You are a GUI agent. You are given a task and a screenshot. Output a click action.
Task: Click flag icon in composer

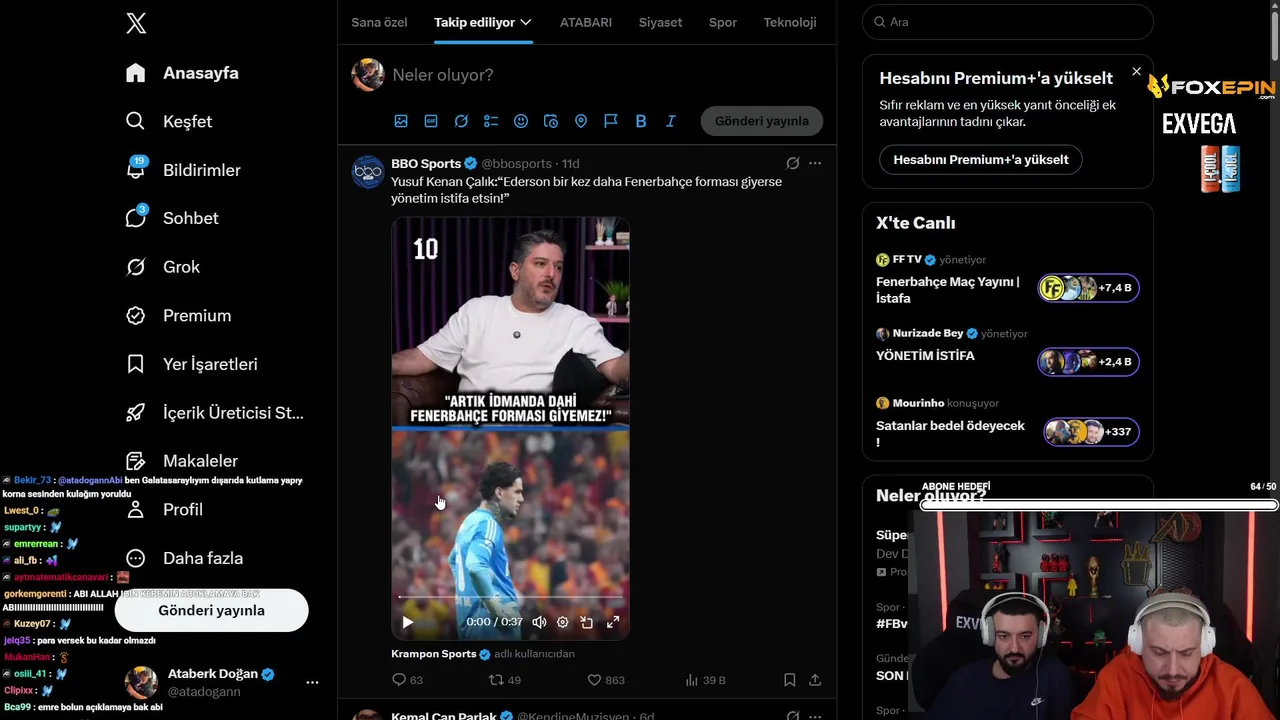[611, 121]
